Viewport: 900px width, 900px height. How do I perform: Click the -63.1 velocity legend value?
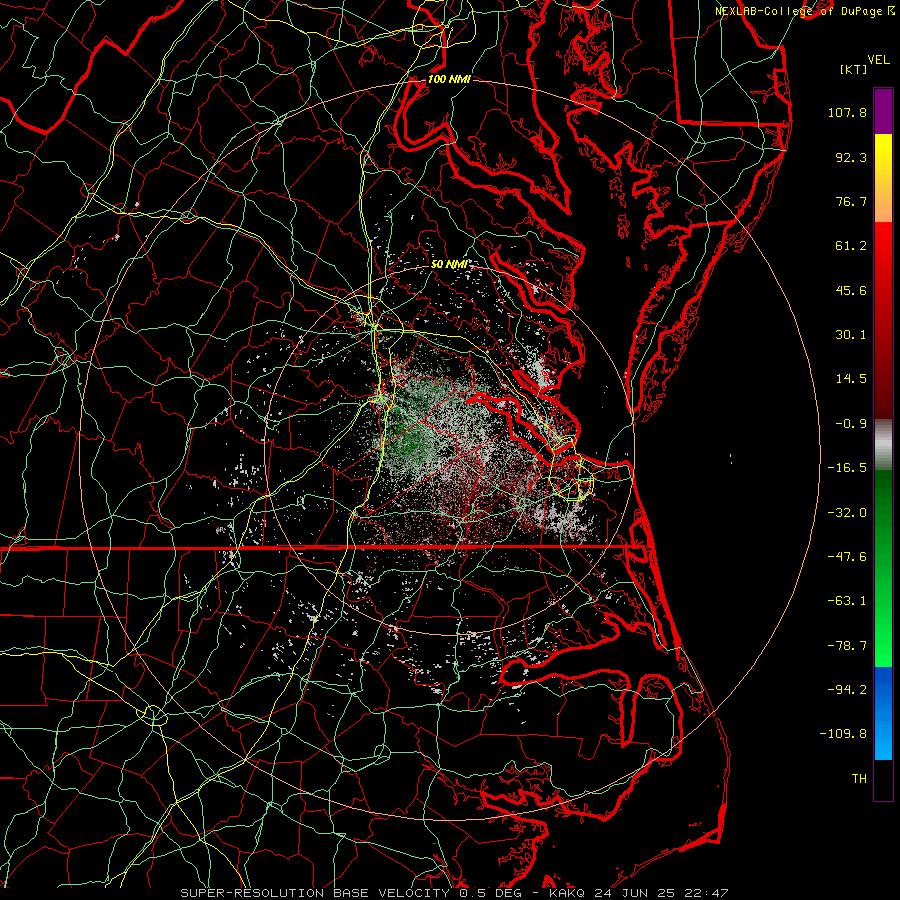(847, 601)
